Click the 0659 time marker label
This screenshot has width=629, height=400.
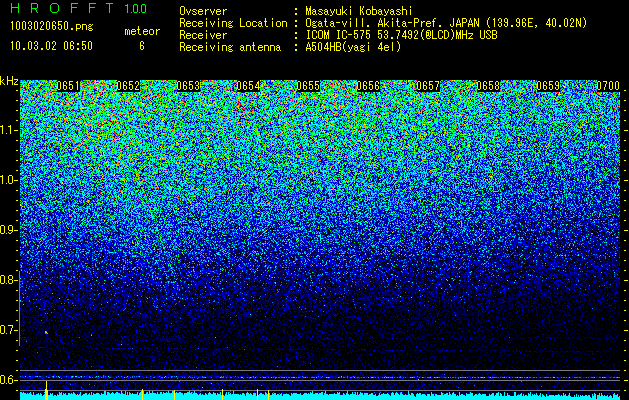(x=548, y=86)
